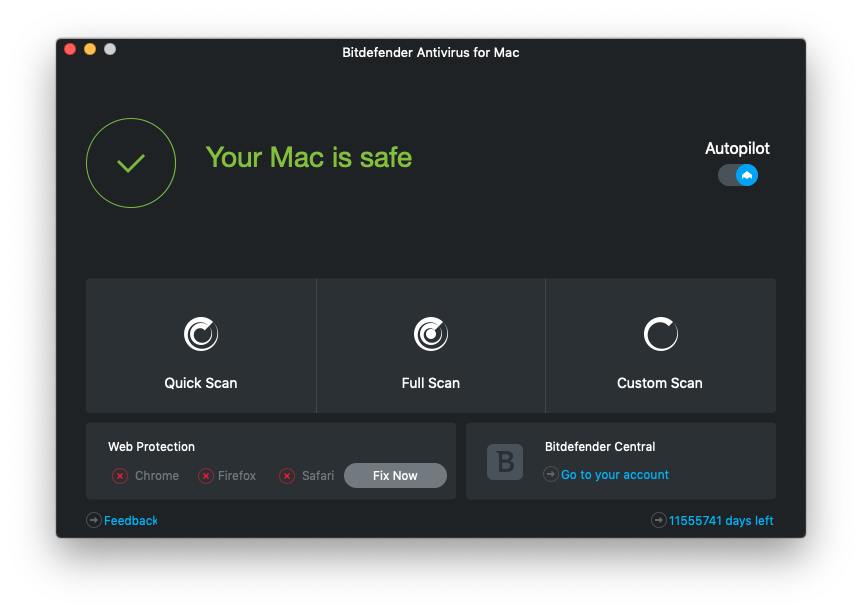This screenshot has height=612, width=862.
Task: Click the Safari browser label
Action: coord(318,476)
